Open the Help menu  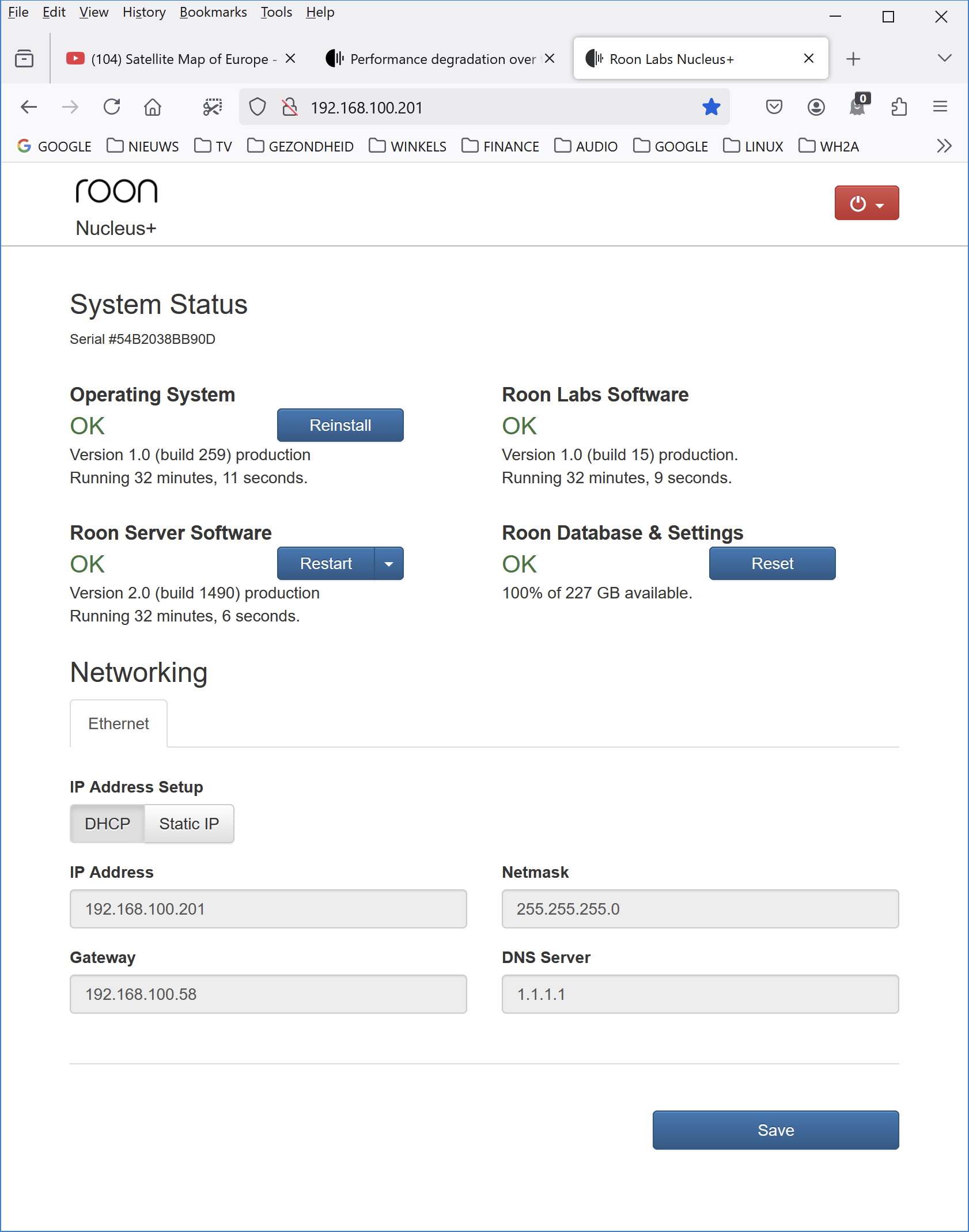[x=320, y=12]
